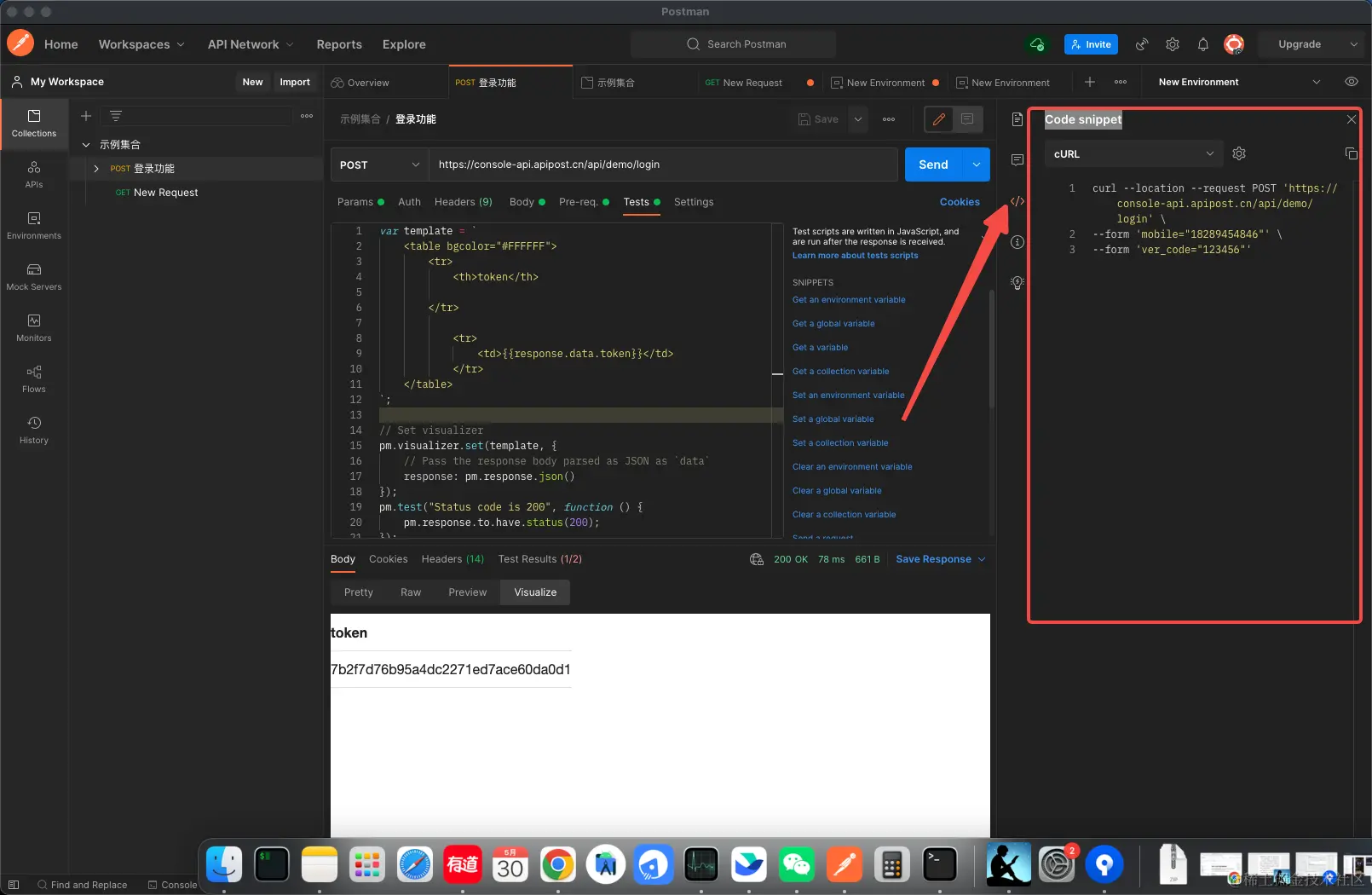Open Learn more about tests scripts link
1372x895 pixels.
point(856,256)
